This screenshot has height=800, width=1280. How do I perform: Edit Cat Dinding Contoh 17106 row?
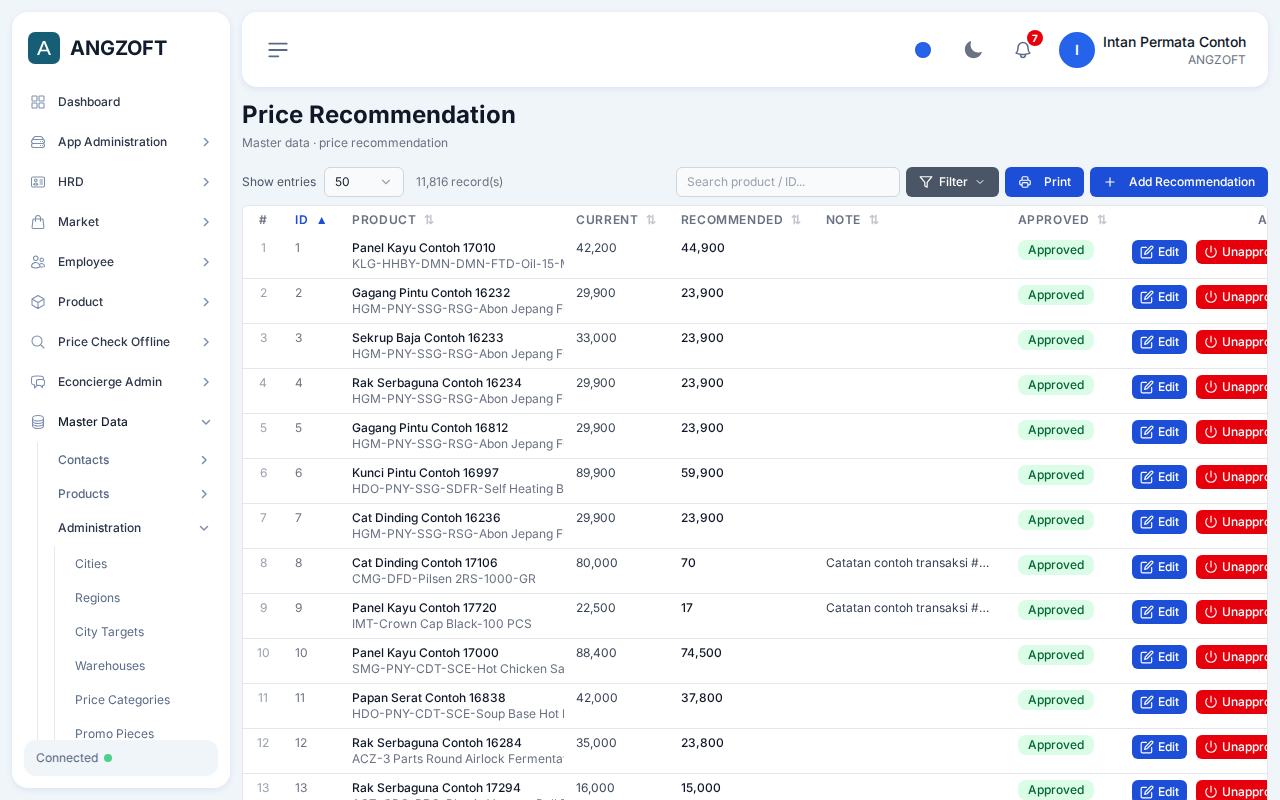coord(1159,567)
